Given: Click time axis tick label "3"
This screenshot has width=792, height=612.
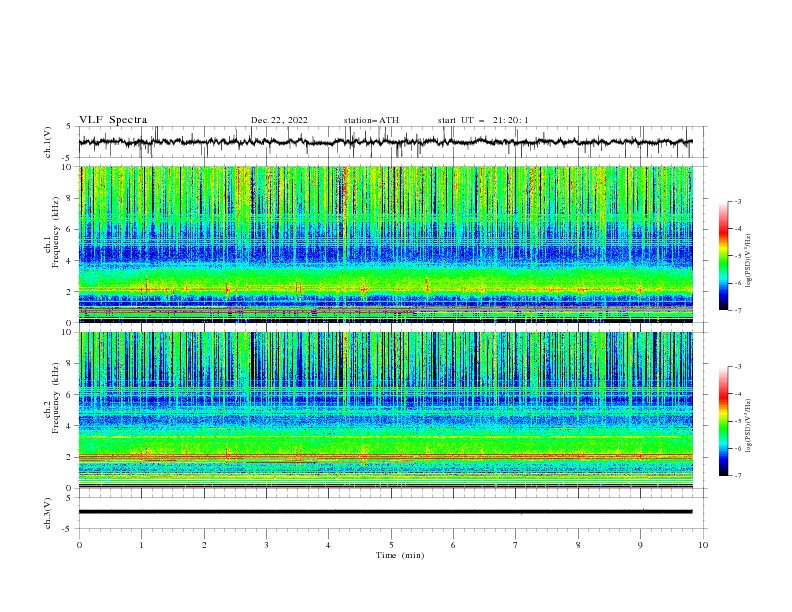Looking at the screenshot, I should pos(266,545).
